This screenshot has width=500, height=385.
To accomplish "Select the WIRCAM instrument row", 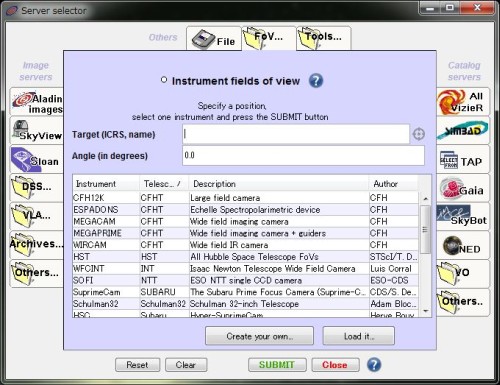I will pyautogui.click(x=245, y=245).
